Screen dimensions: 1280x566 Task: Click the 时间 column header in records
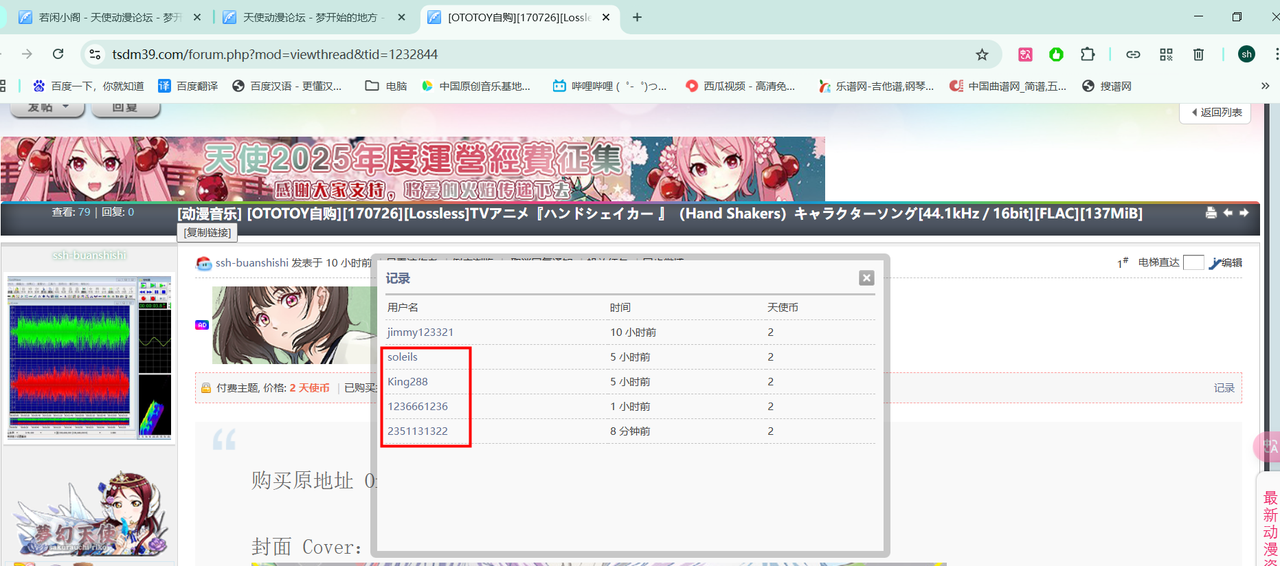point(621,308)
